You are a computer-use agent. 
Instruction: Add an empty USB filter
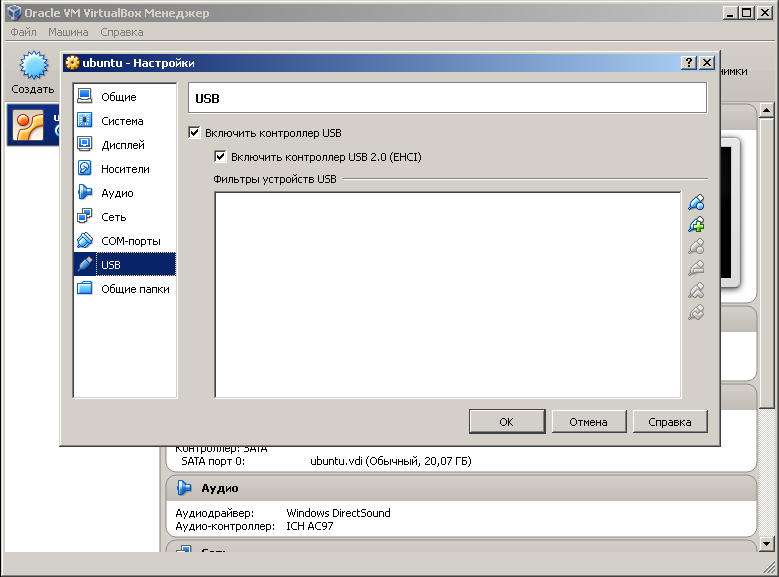[696, 202]
